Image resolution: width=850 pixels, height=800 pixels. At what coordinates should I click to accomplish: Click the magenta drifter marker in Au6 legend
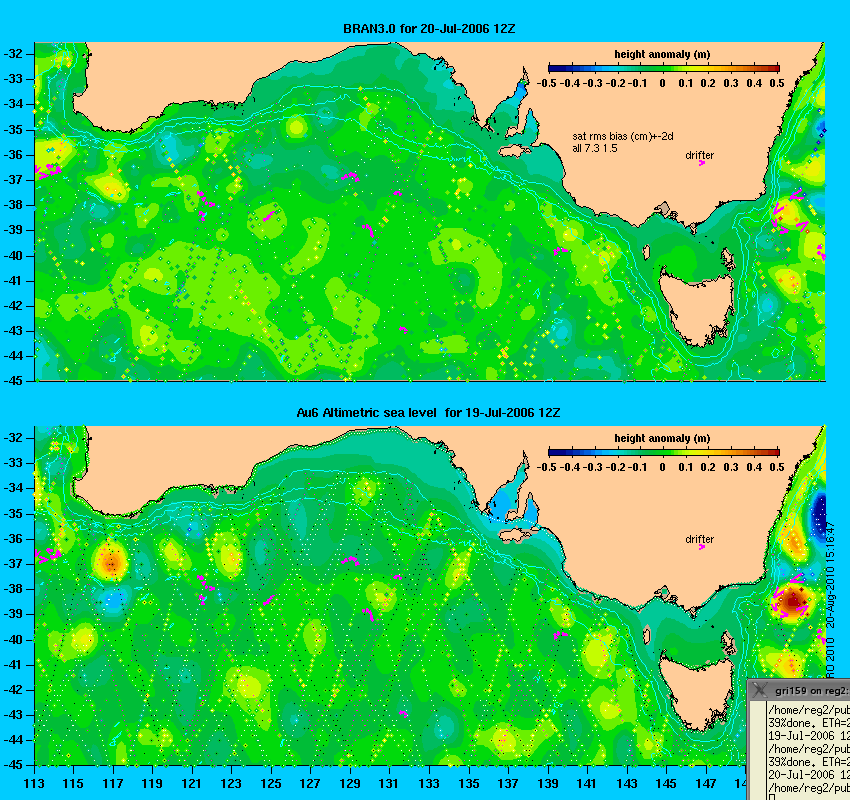click(702, 547)
